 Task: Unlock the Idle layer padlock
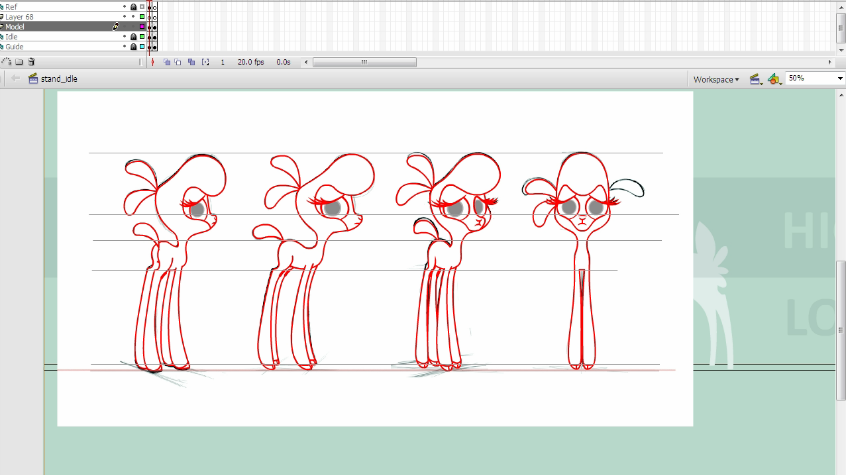133,37
